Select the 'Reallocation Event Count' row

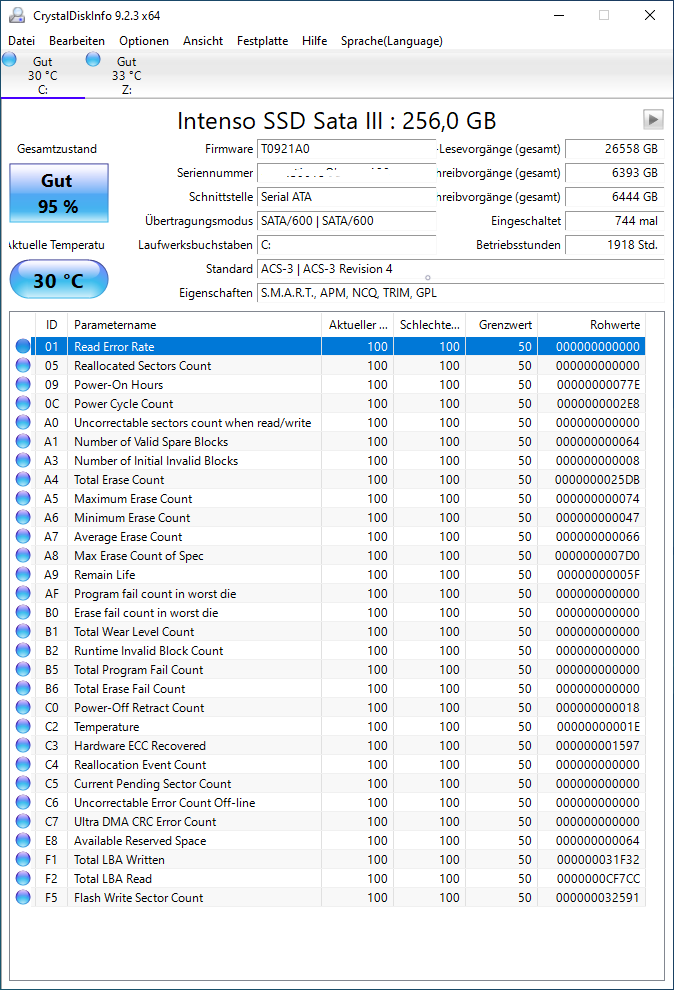point(328,764)
